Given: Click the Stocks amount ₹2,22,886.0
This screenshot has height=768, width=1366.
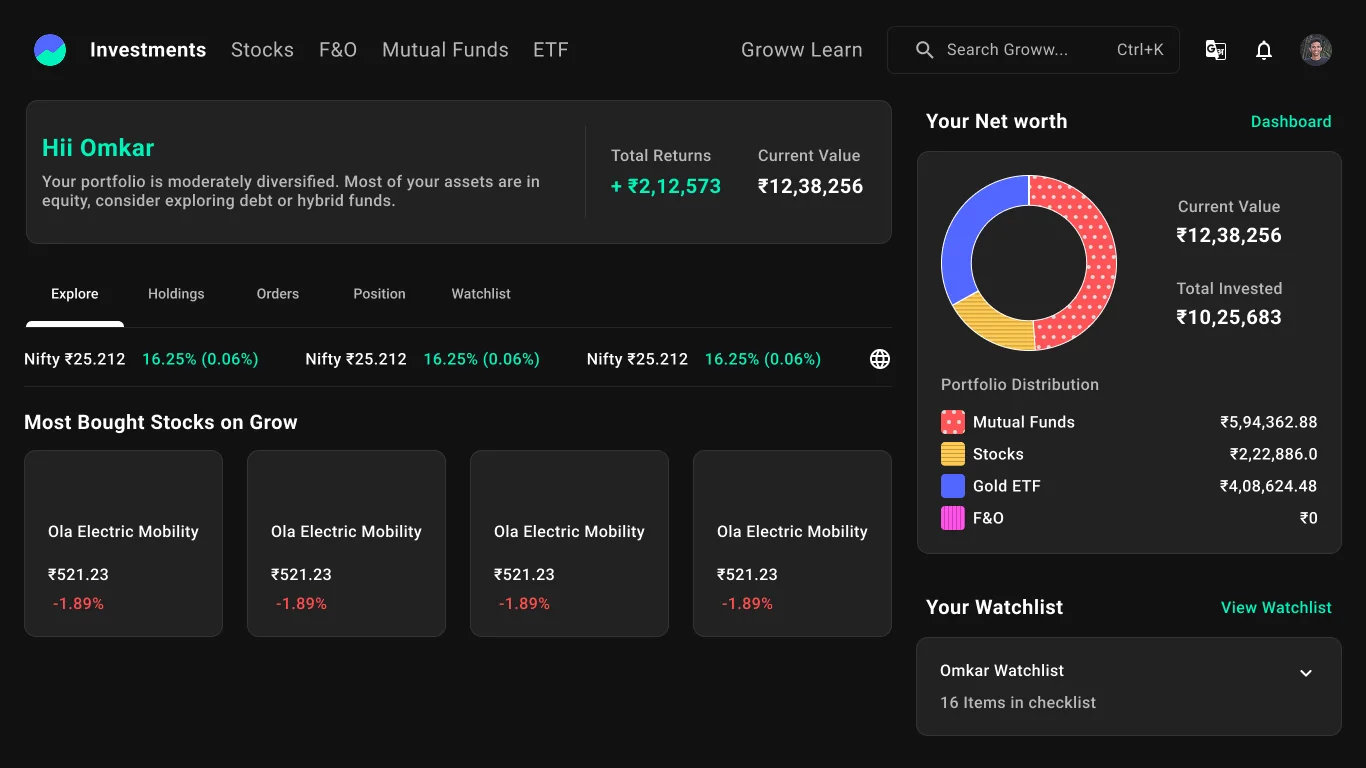Looking at the screenshot, I should [1274, 454].
